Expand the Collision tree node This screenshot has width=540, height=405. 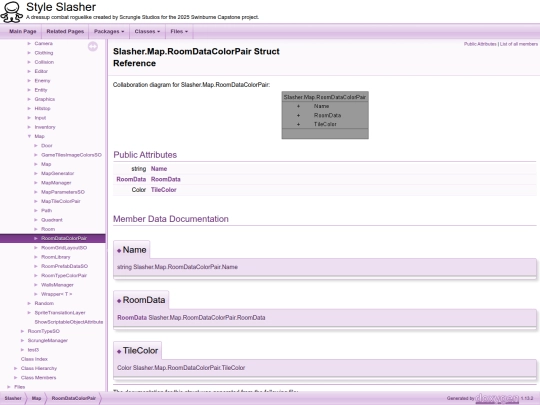coord(29,62)
